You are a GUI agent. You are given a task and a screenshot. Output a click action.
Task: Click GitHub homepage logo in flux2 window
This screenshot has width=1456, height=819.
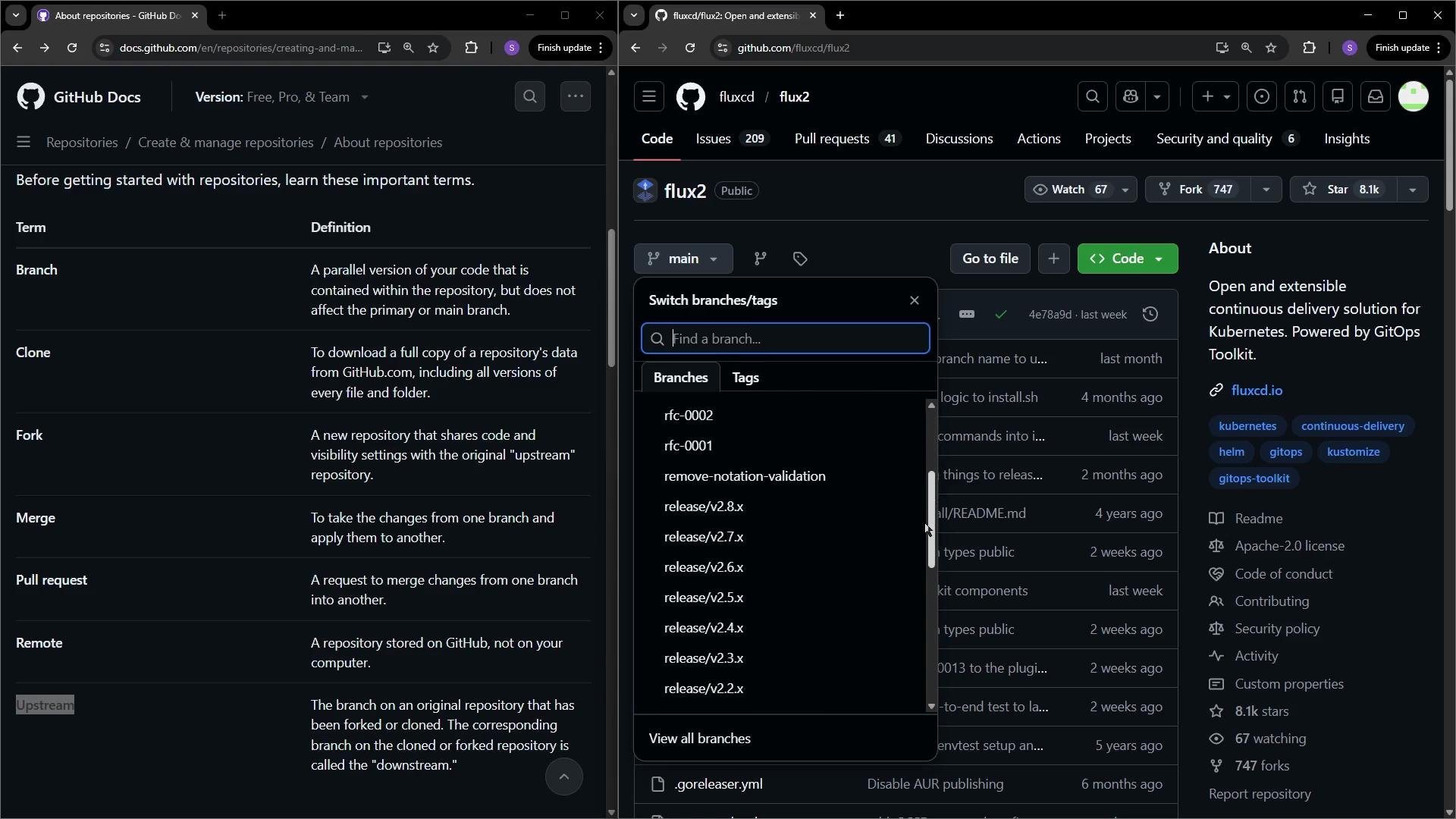(x=690, y=96)
